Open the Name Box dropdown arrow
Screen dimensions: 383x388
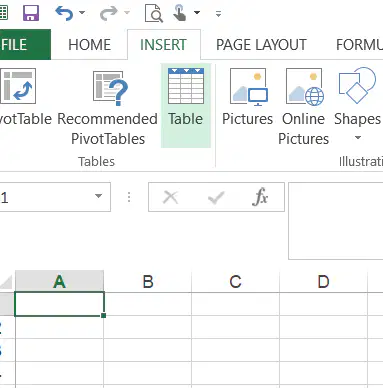(x=98, y=196)
